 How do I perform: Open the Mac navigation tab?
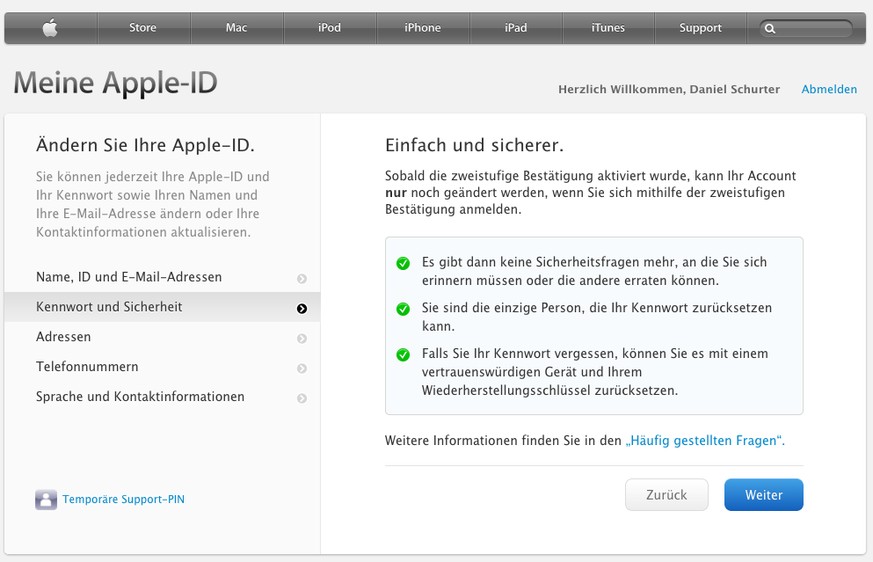tap(237, 28)
